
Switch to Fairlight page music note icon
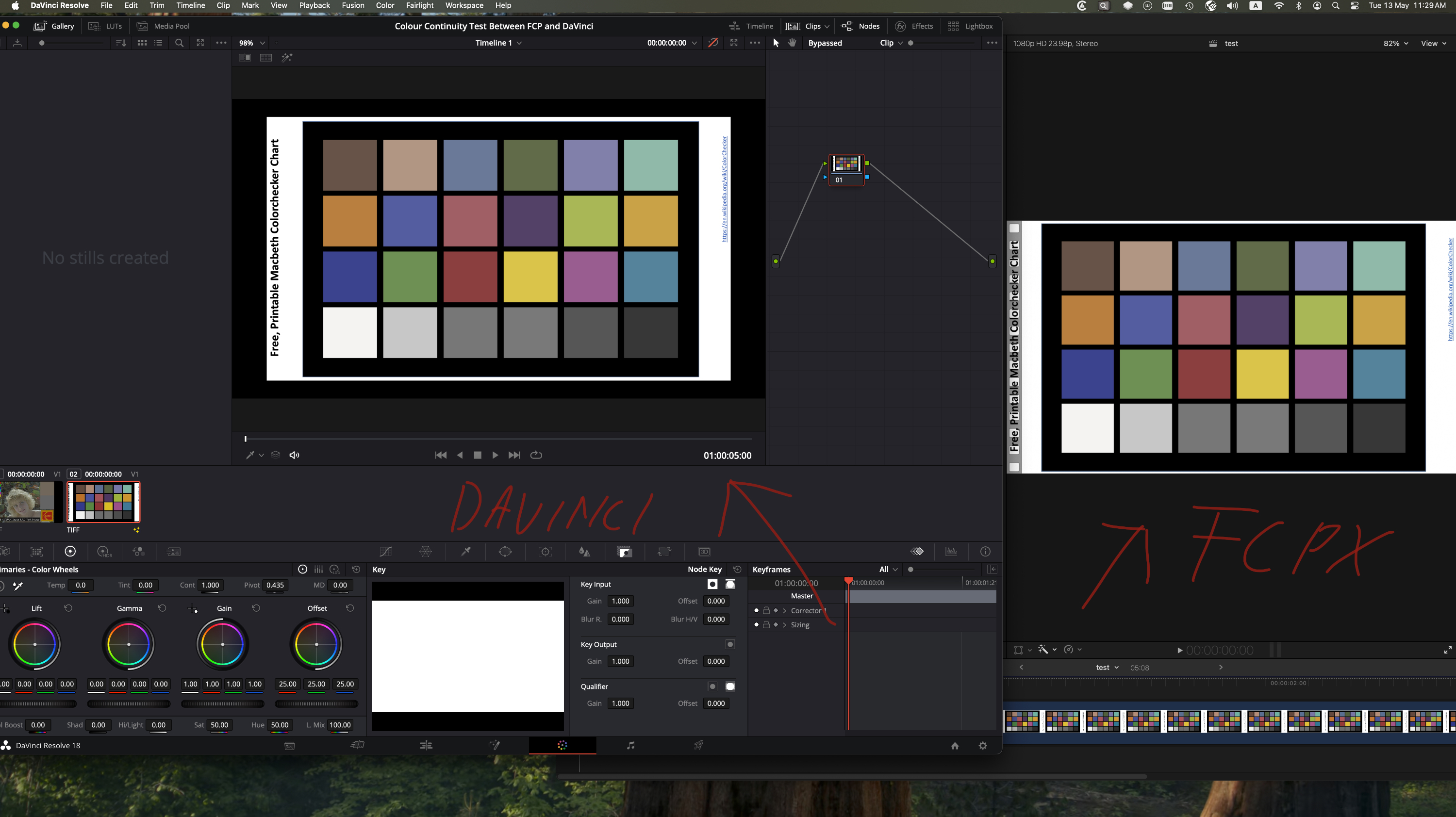[631, 745]
